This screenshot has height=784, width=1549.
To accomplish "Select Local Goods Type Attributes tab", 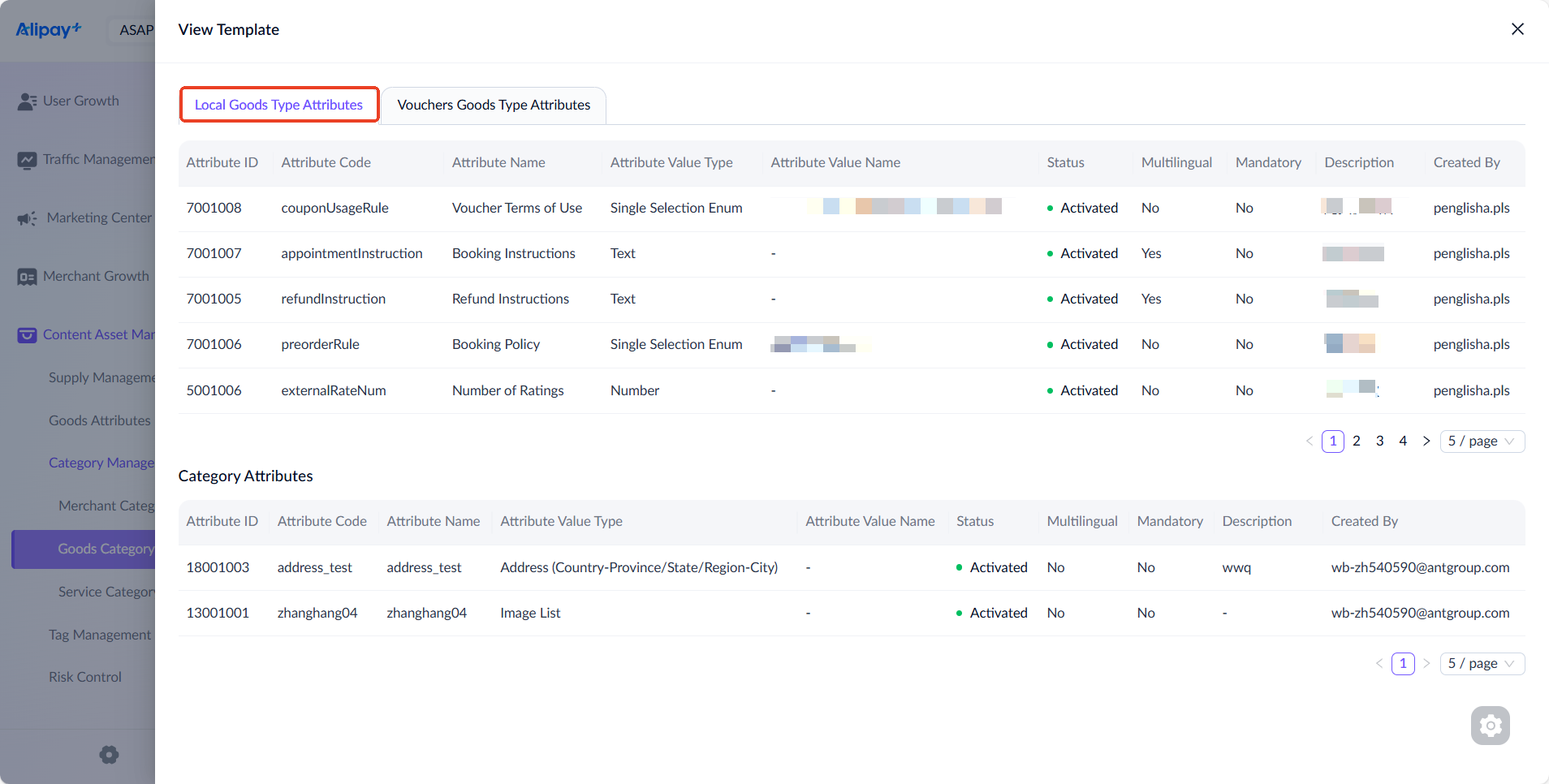I will (x=278, y=106).
